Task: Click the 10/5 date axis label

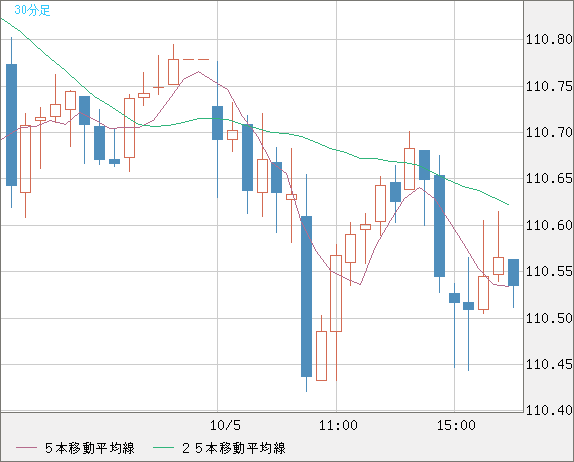Action: [225, 425]
